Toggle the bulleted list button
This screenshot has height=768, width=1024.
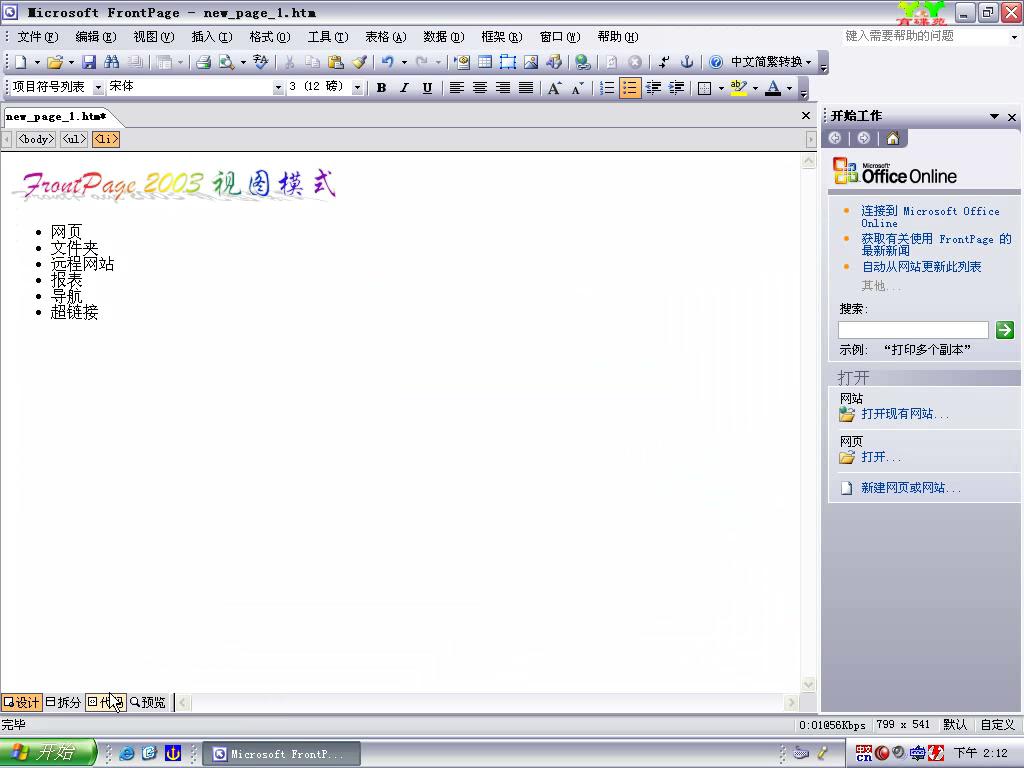pyautogui.click(x=630, y=88)
